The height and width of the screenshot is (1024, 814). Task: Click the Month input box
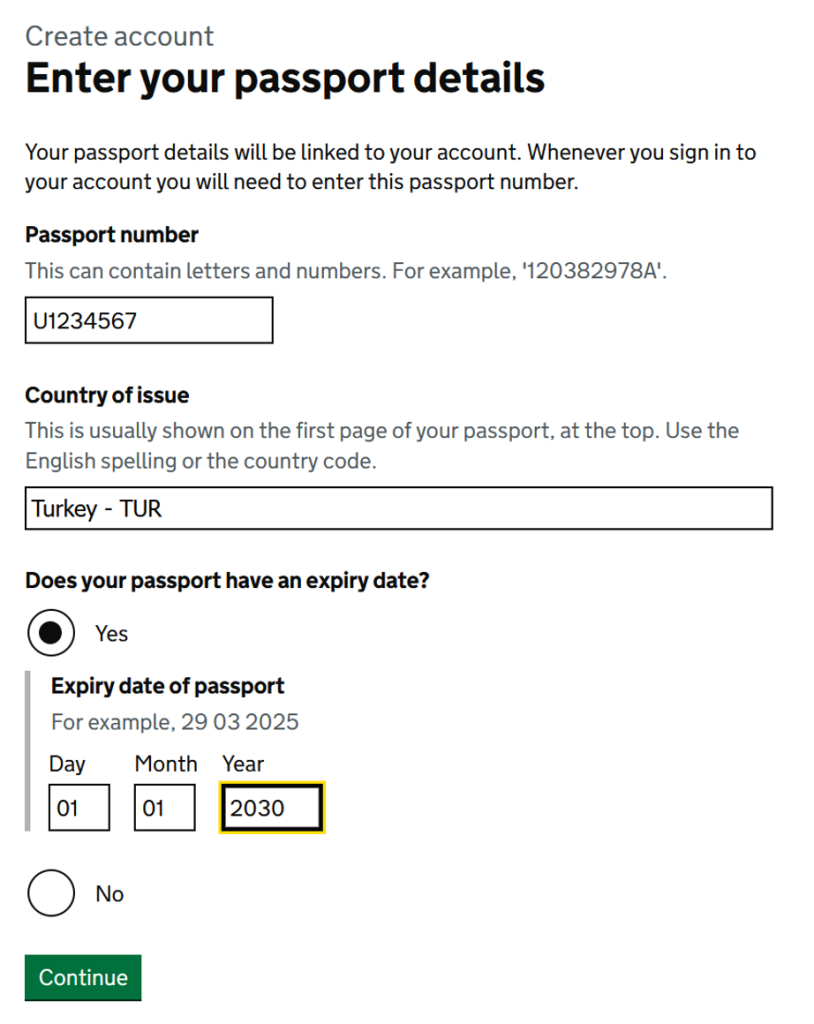click(165, 808)
